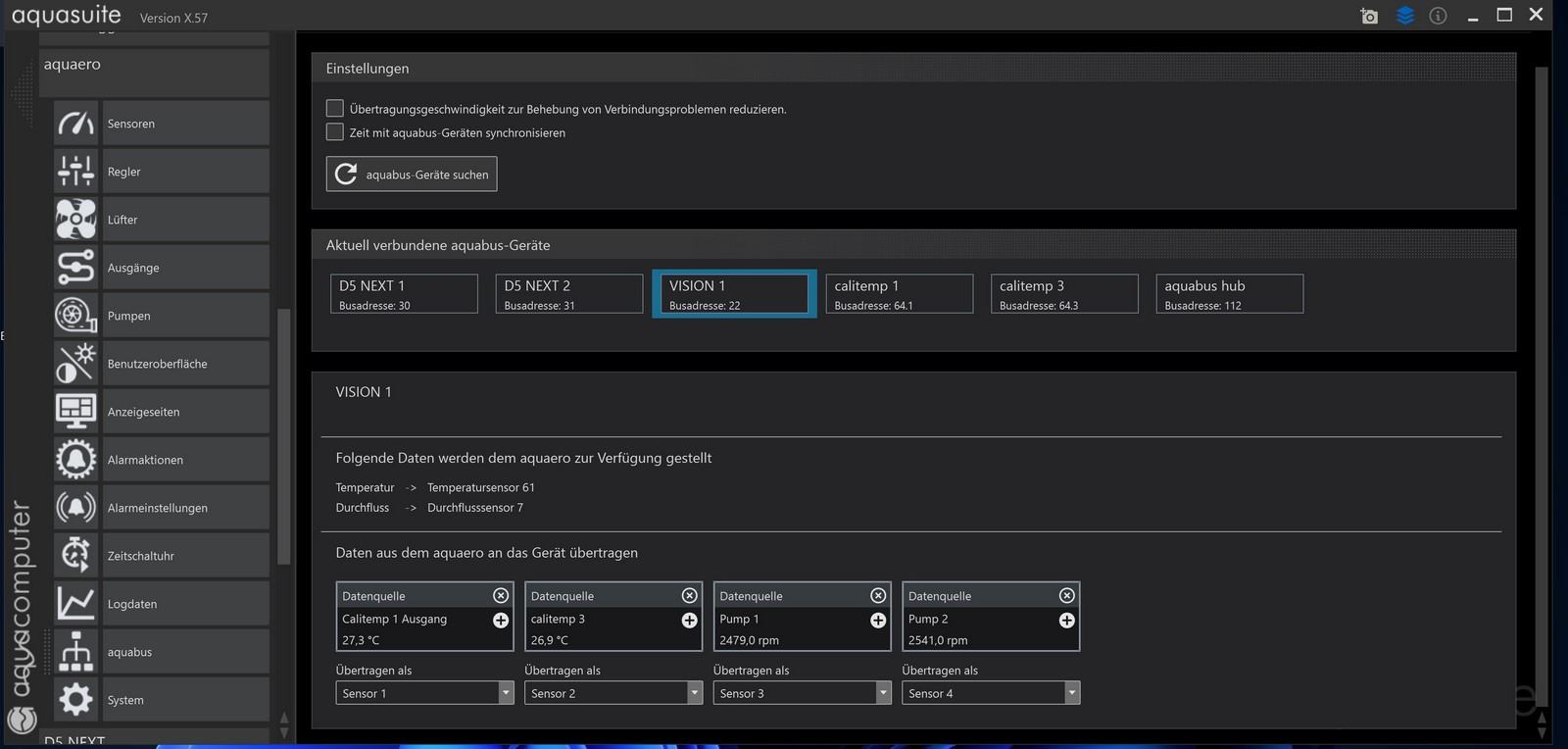Select the D5 NEXT 2 device tile
The image size is (1568, 749).
(x=569, y=294)
